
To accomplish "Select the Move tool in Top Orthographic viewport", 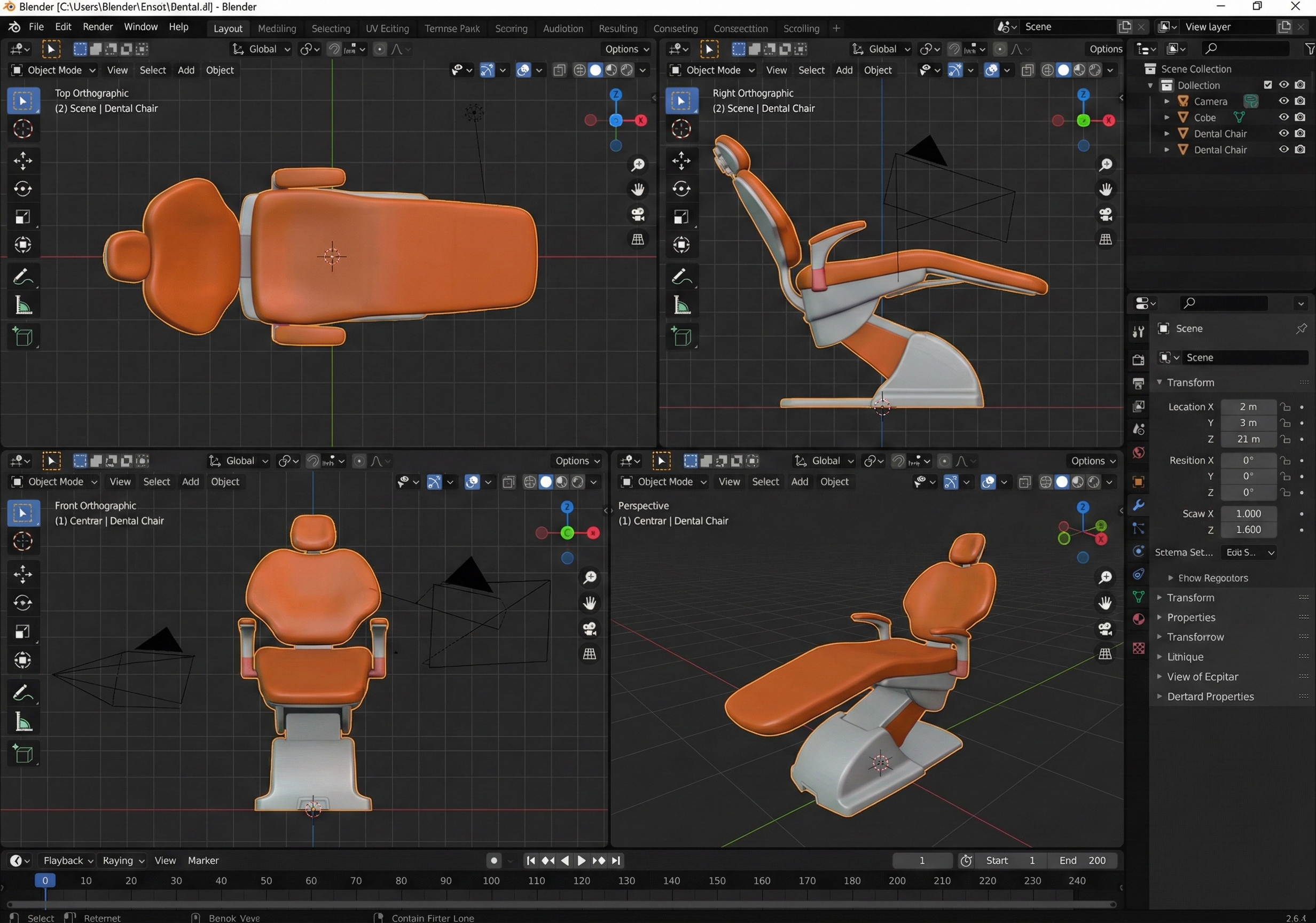I will (23, 161).
